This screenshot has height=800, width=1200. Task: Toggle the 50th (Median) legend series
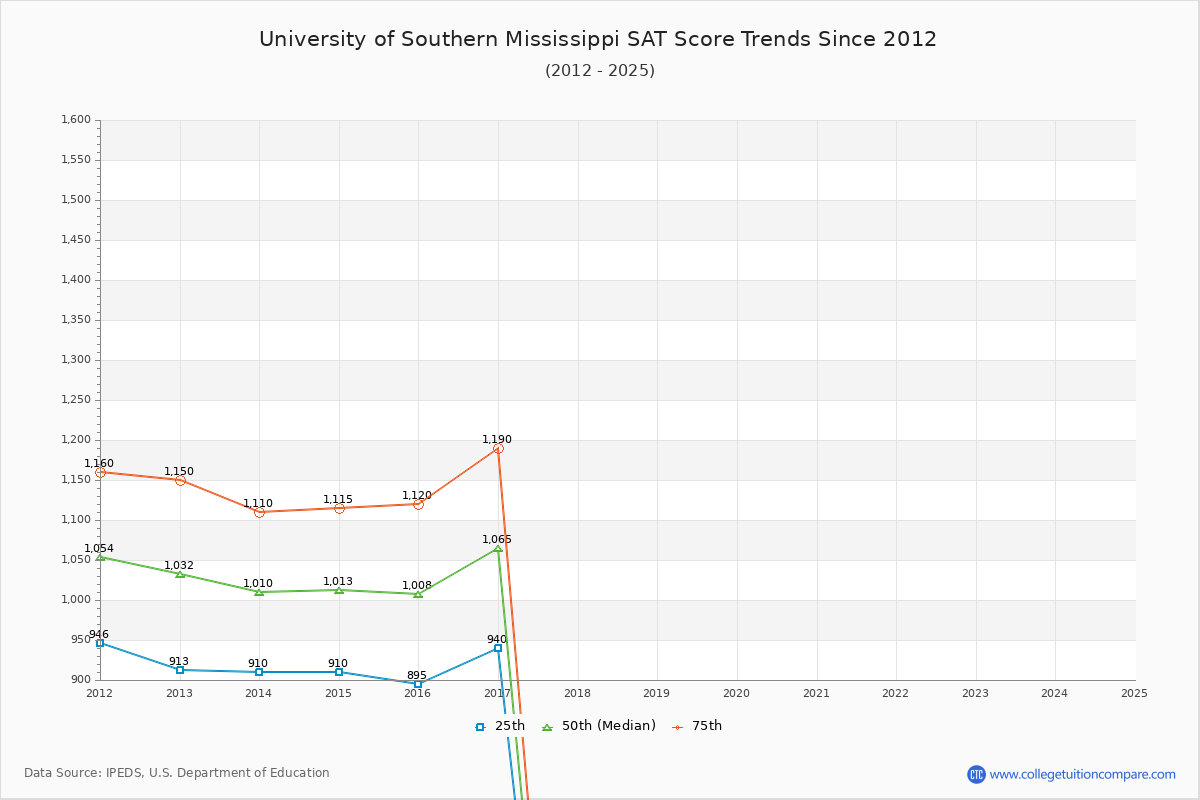tap(598, 726)
